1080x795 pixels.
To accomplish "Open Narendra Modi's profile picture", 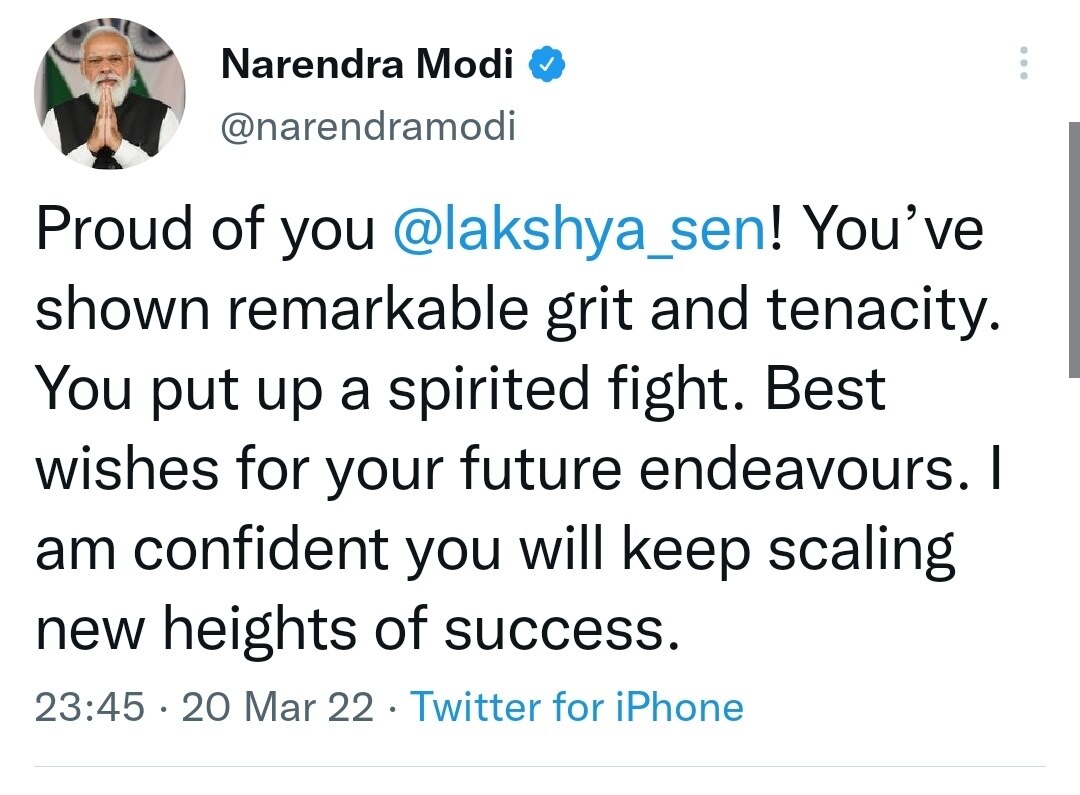I will tap(110, 94).
